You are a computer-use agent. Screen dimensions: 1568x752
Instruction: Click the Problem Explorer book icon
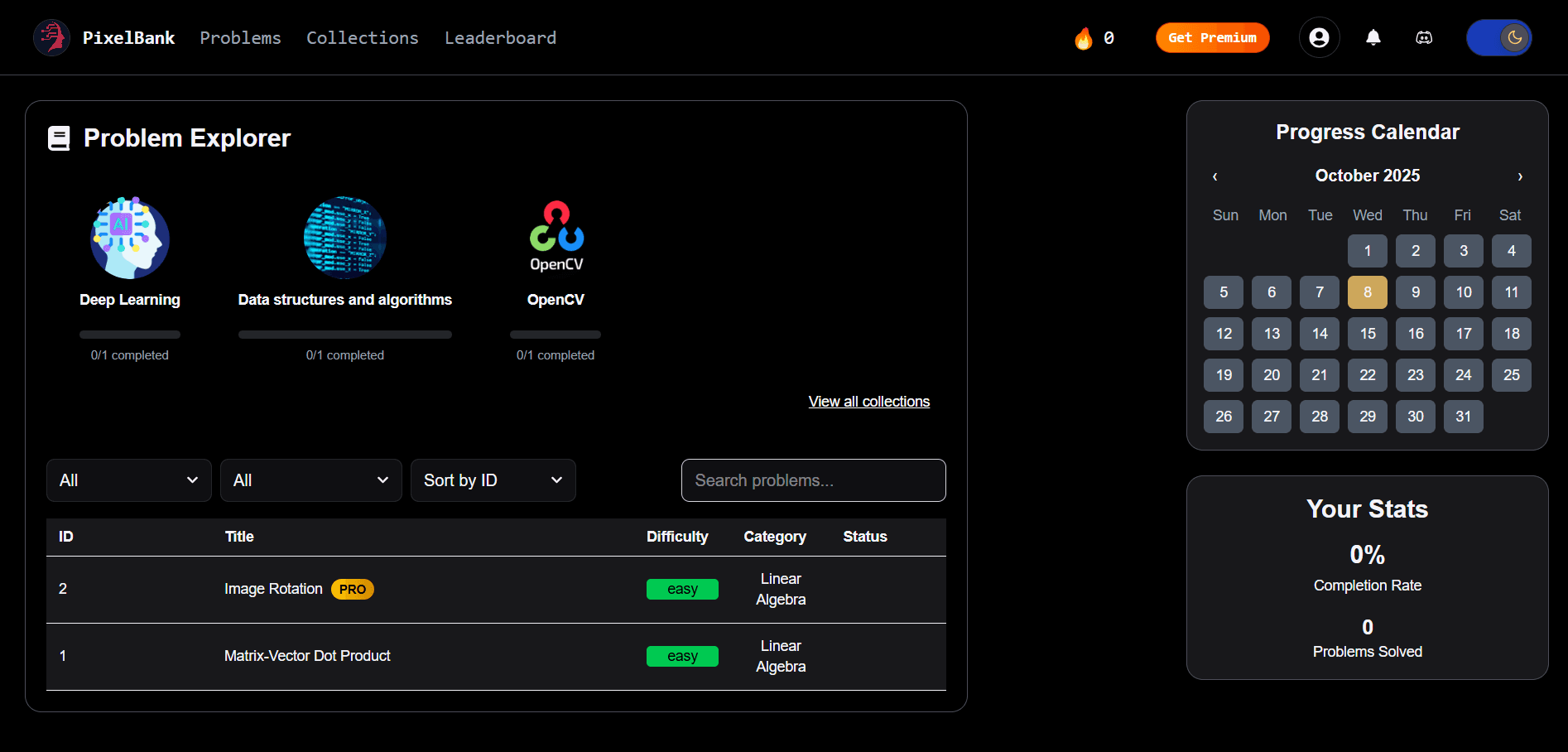59,137
